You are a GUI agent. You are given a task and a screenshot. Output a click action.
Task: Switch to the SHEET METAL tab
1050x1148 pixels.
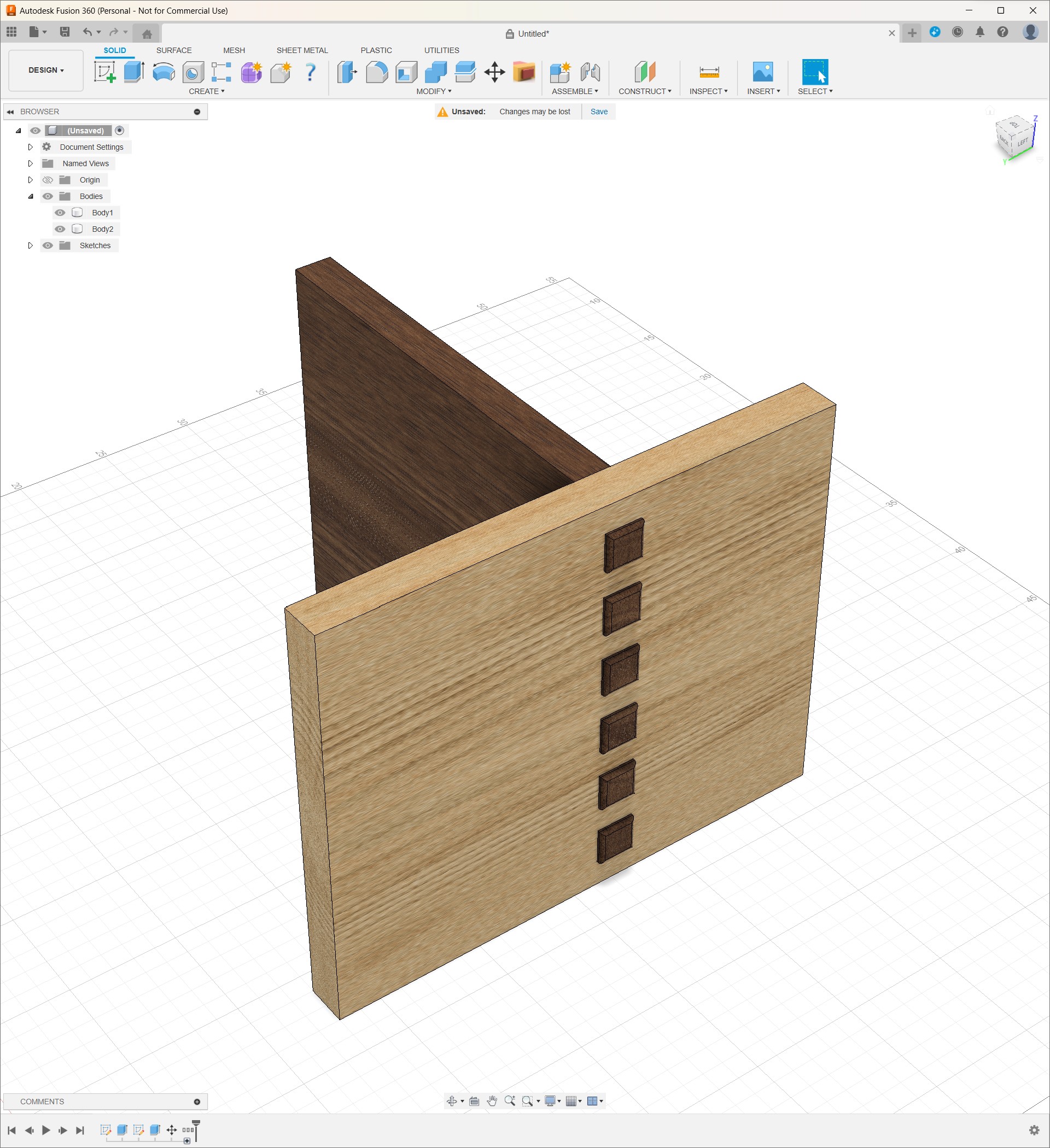302,50
